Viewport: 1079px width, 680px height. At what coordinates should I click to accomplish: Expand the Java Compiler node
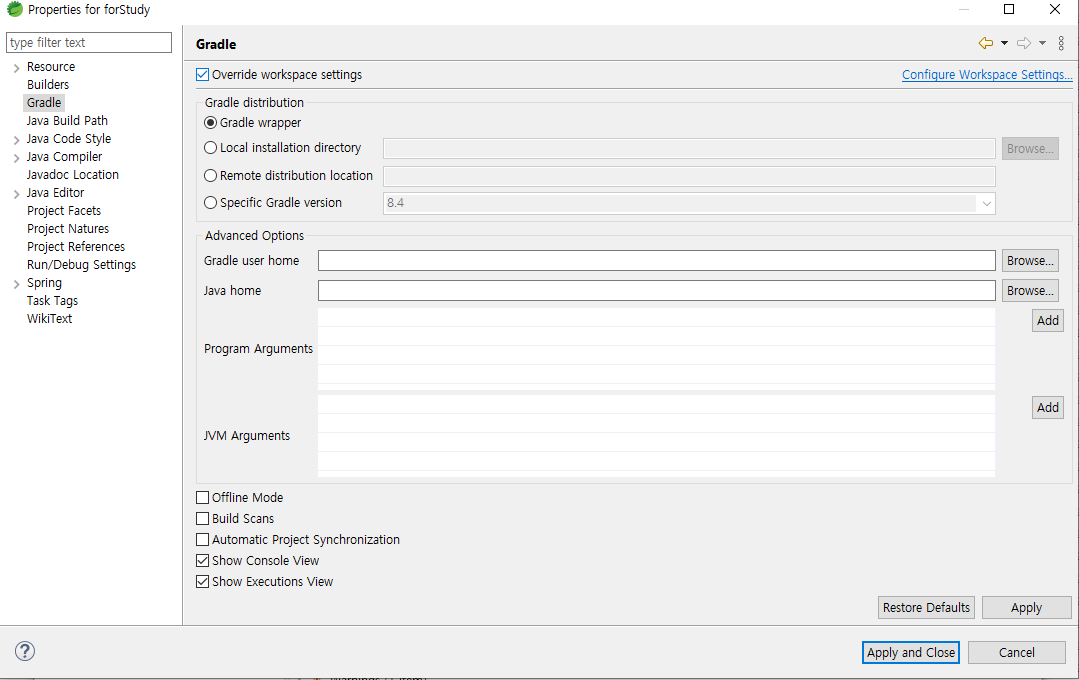coord(17,158)
